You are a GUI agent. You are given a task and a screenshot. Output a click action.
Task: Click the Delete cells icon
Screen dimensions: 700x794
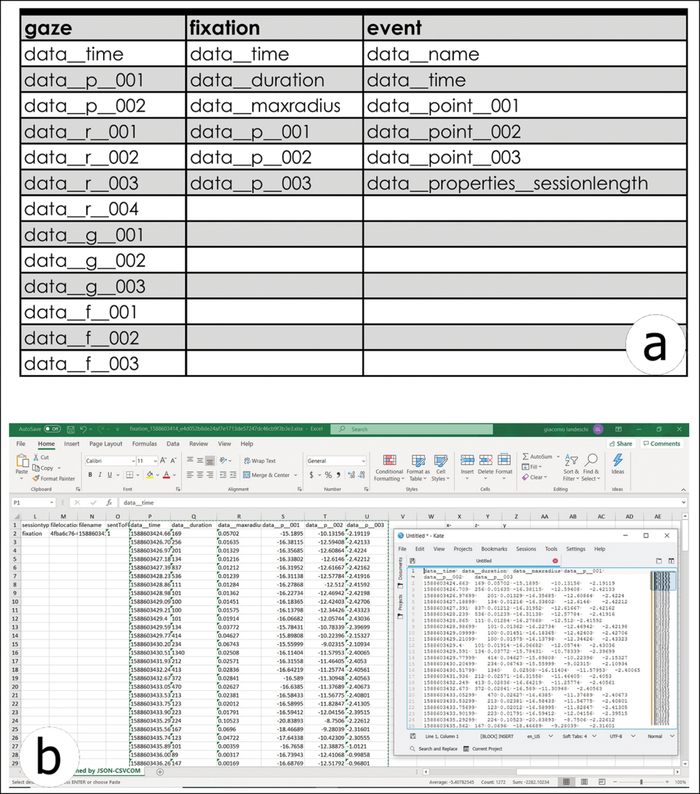coord(486,460)
